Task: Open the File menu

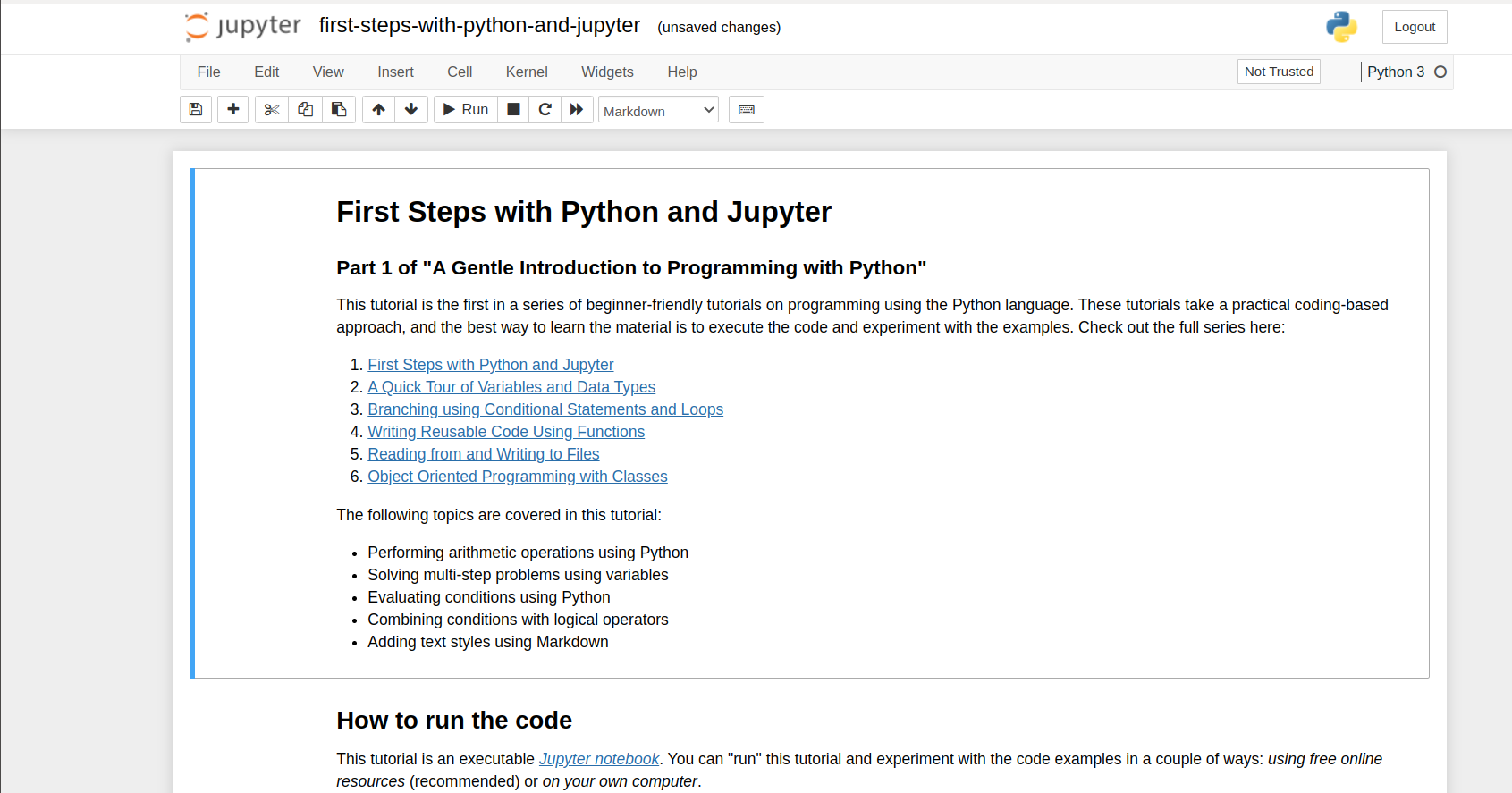Action: [x=209, y=72]
